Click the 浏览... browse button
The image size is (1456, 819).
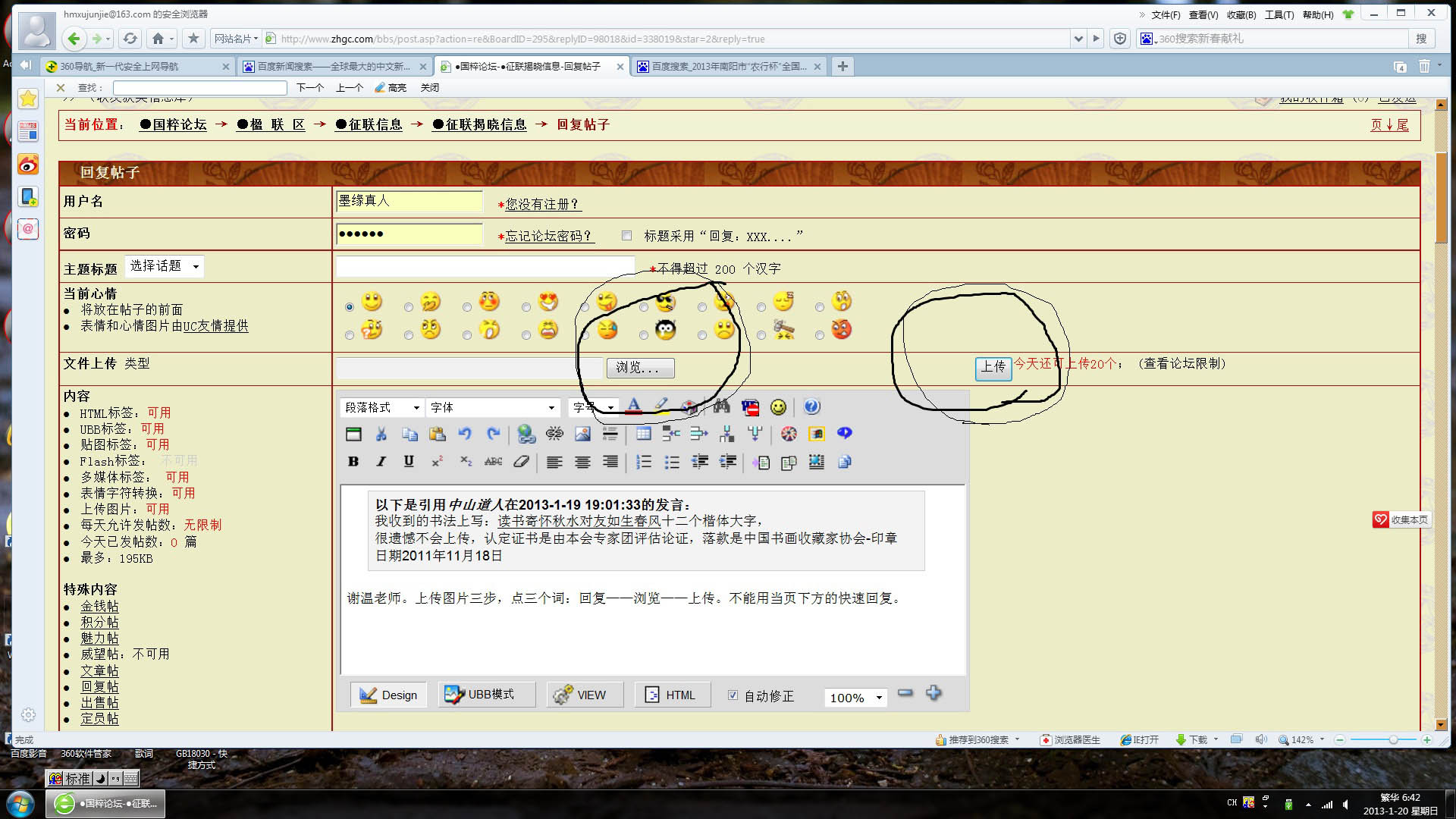pyautogui.click(x=640, y=368)
